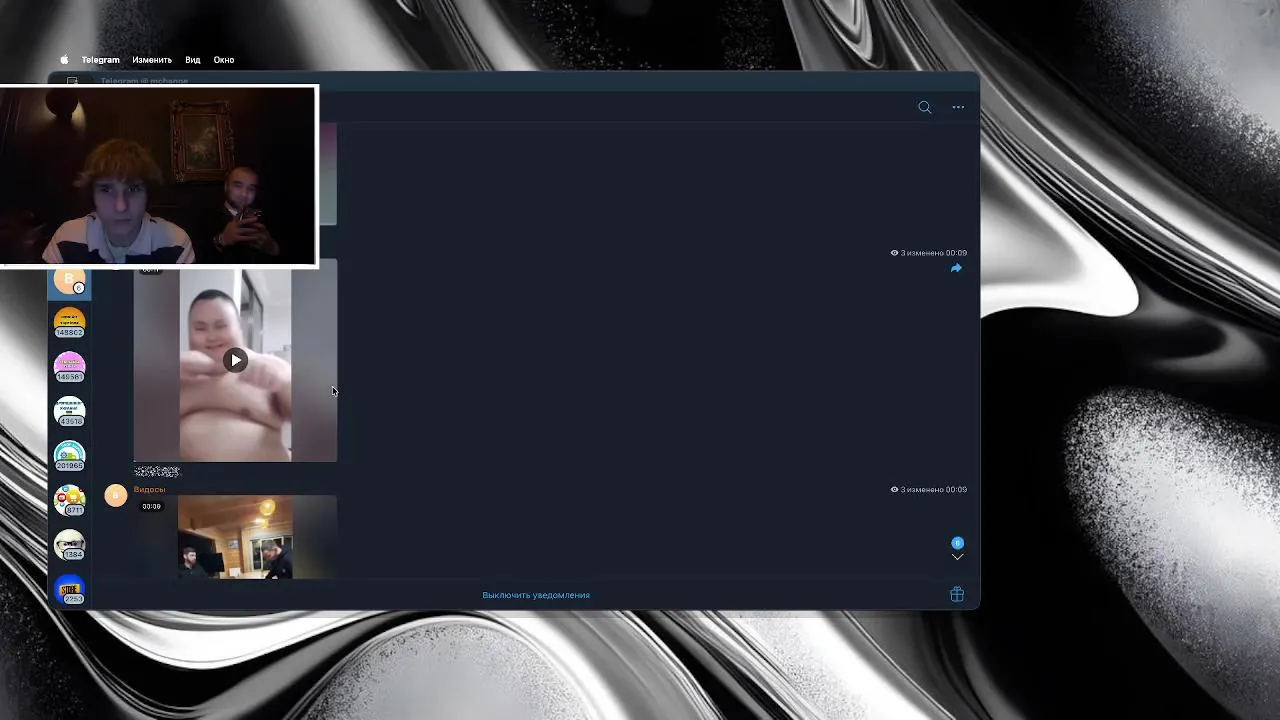
Task: Open the Apple menu
Action: pyautogui.click(x=64, y=60)
